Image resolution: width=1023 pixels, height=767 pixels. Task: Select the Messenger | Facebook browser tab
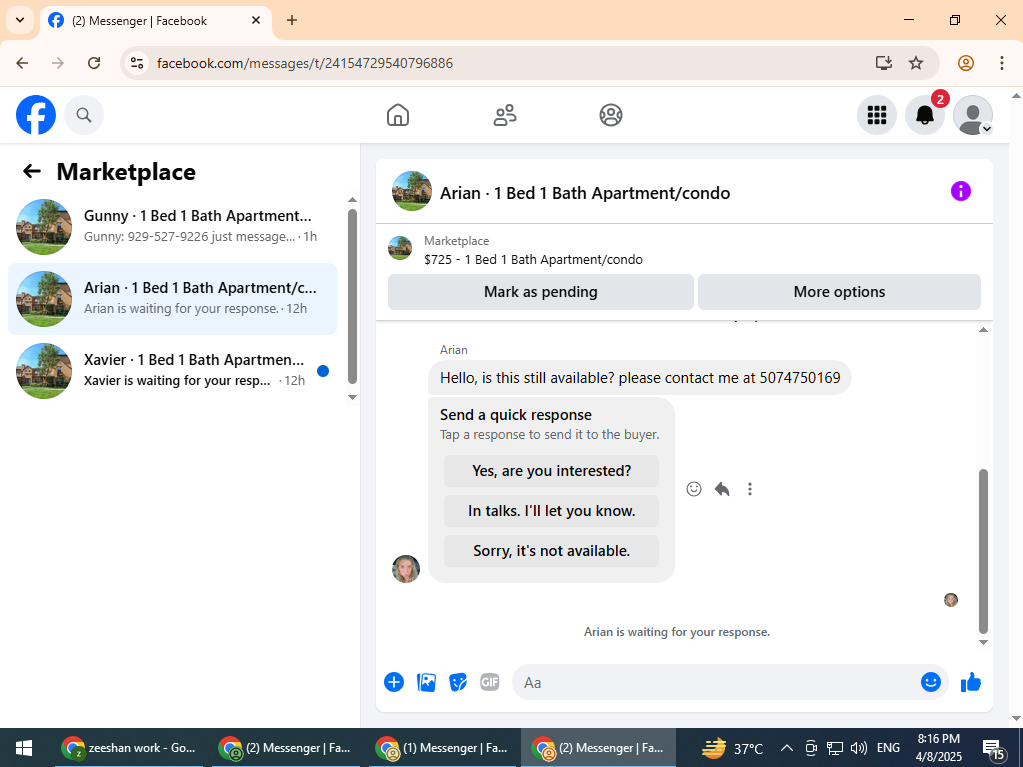point(155,21)
